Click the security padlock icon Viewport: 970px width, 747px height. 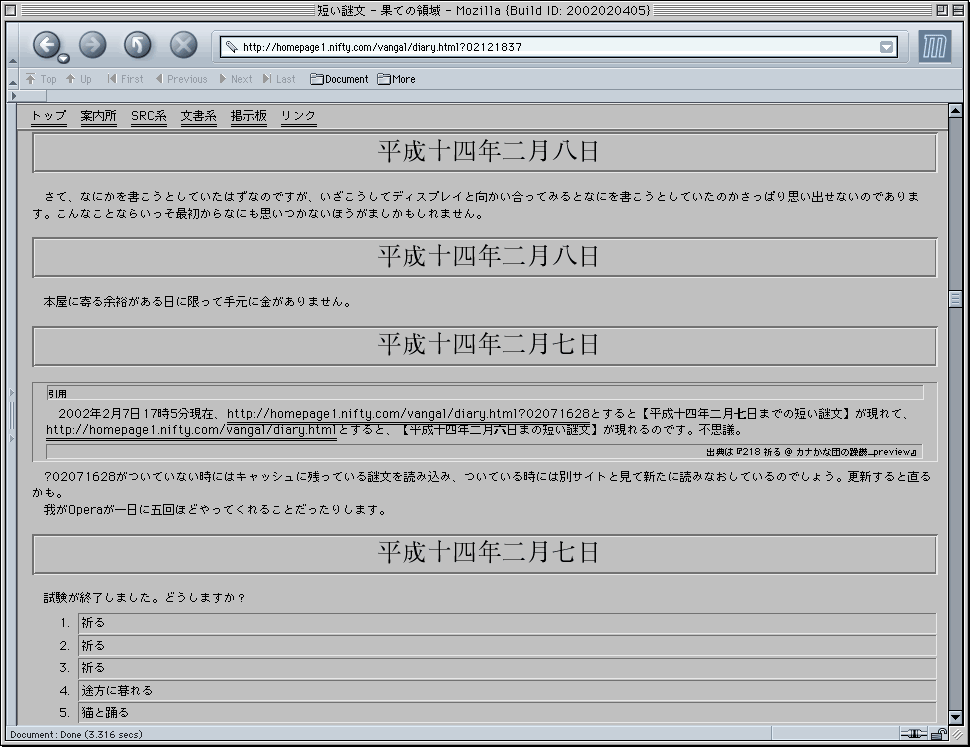[x=939, y=734]
